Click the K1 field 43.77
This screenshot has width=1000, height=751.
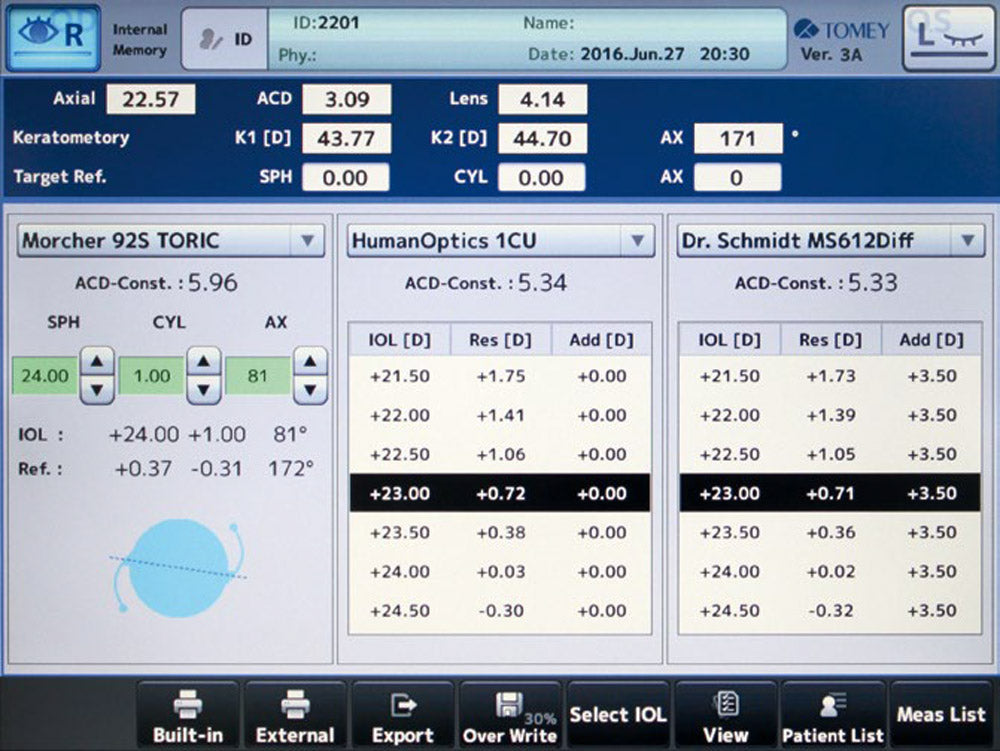coord(346,138)
